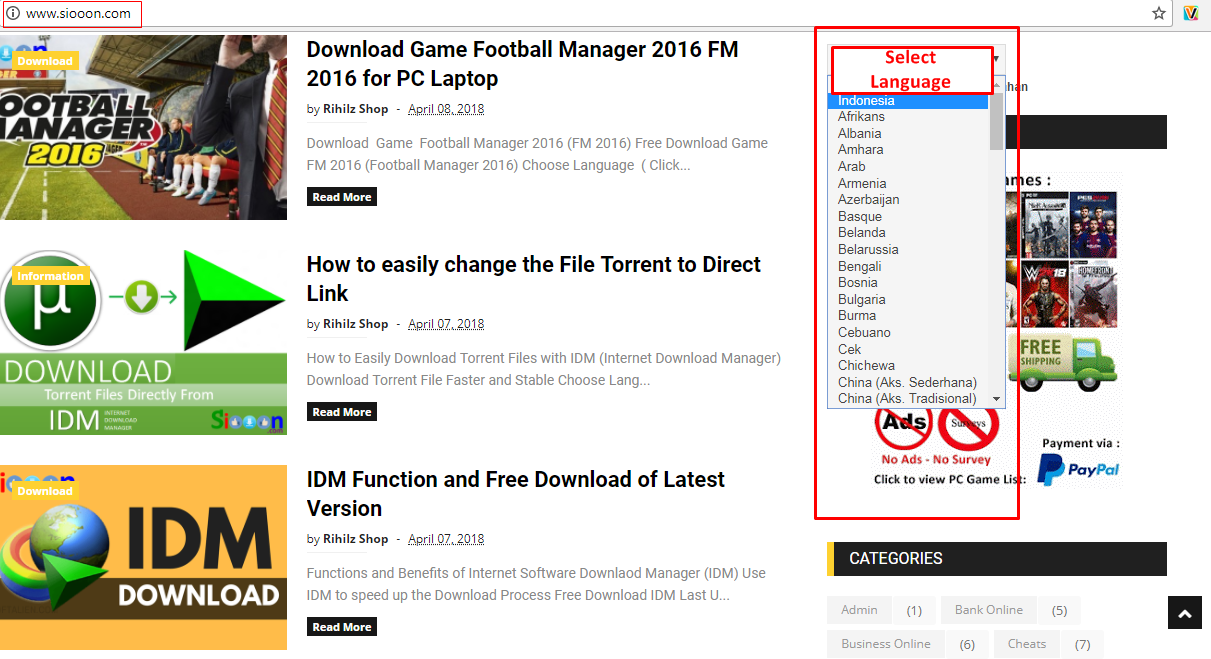Click Download tag on IDM thumbnail
1211x659 pixels.
coord(45,491)
